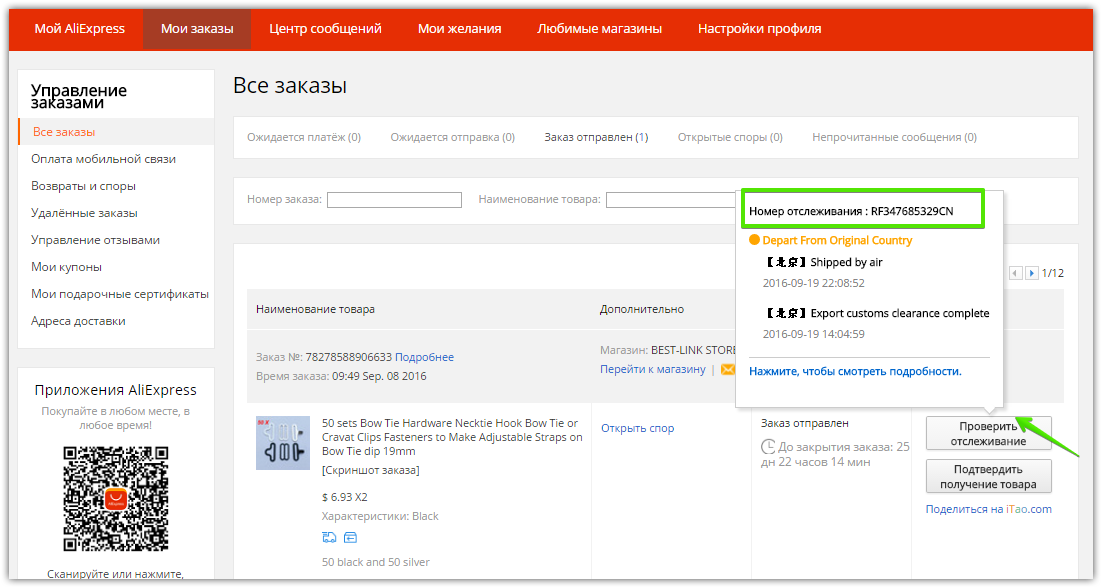
Task: Open the Мой AliExpress tab
Action: tap(79, 29)
